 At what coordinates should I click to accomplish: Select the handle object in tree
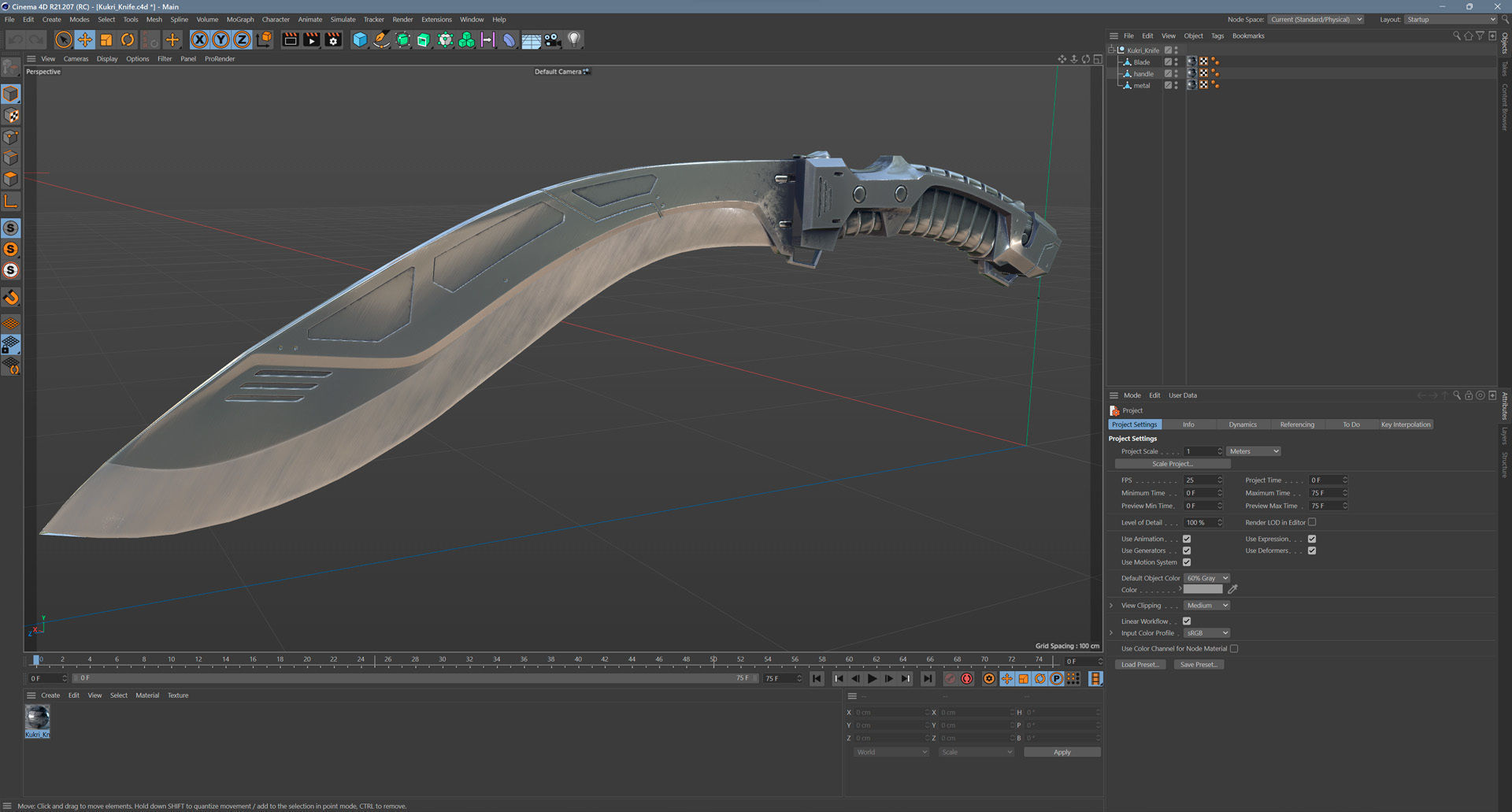(1143, 73)
